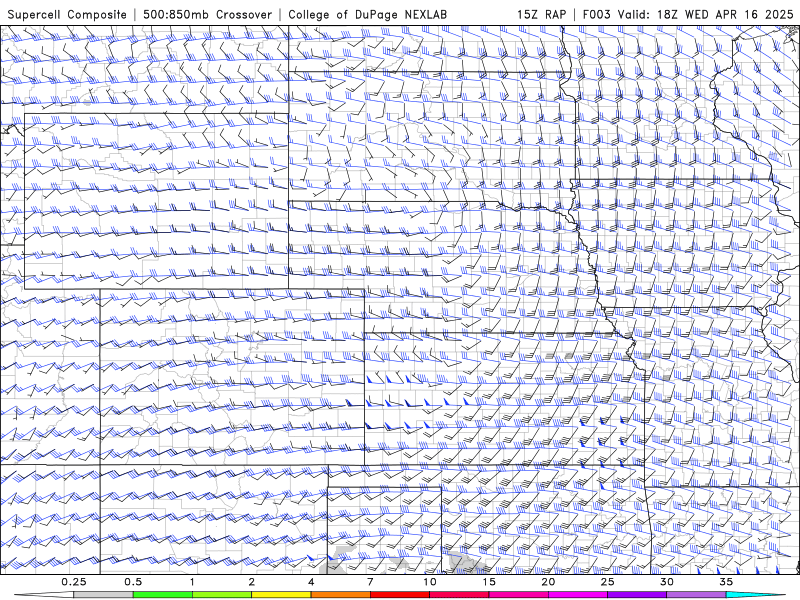The width and height of the screenshot is (800, 600).
Task: Click the legend value 15 on the scale
Action: [489, 582]
